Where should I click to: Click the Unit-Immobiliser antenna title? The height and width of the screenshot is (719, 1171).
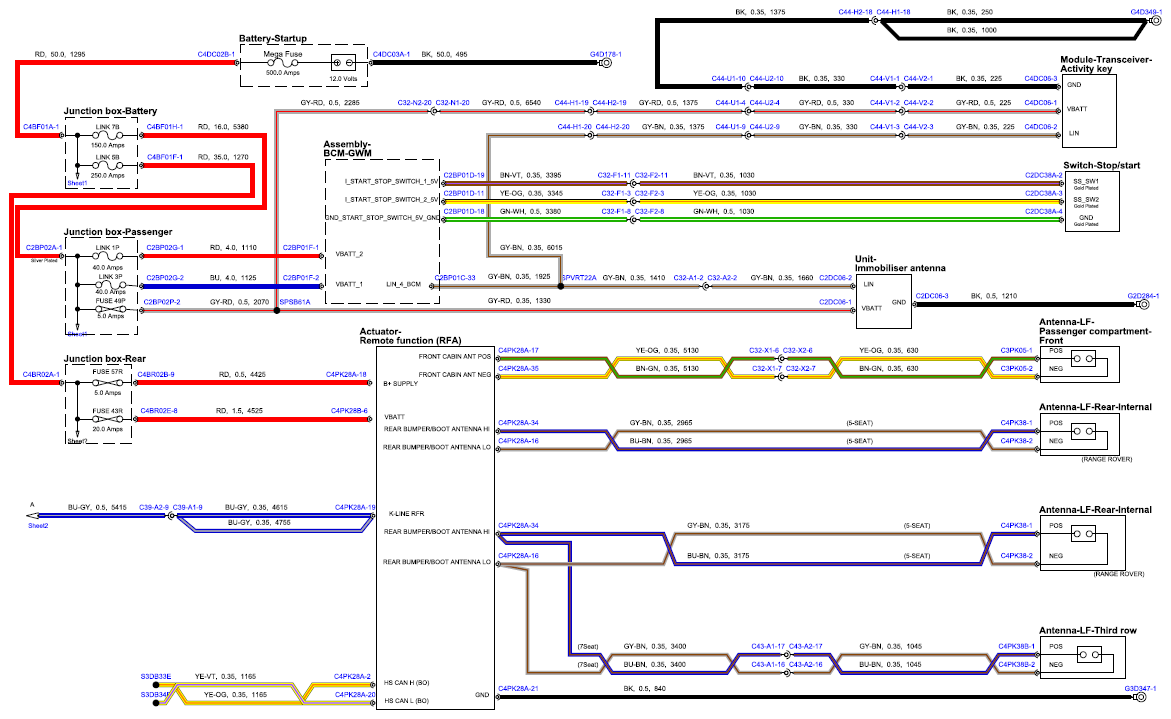coord(900,264)
